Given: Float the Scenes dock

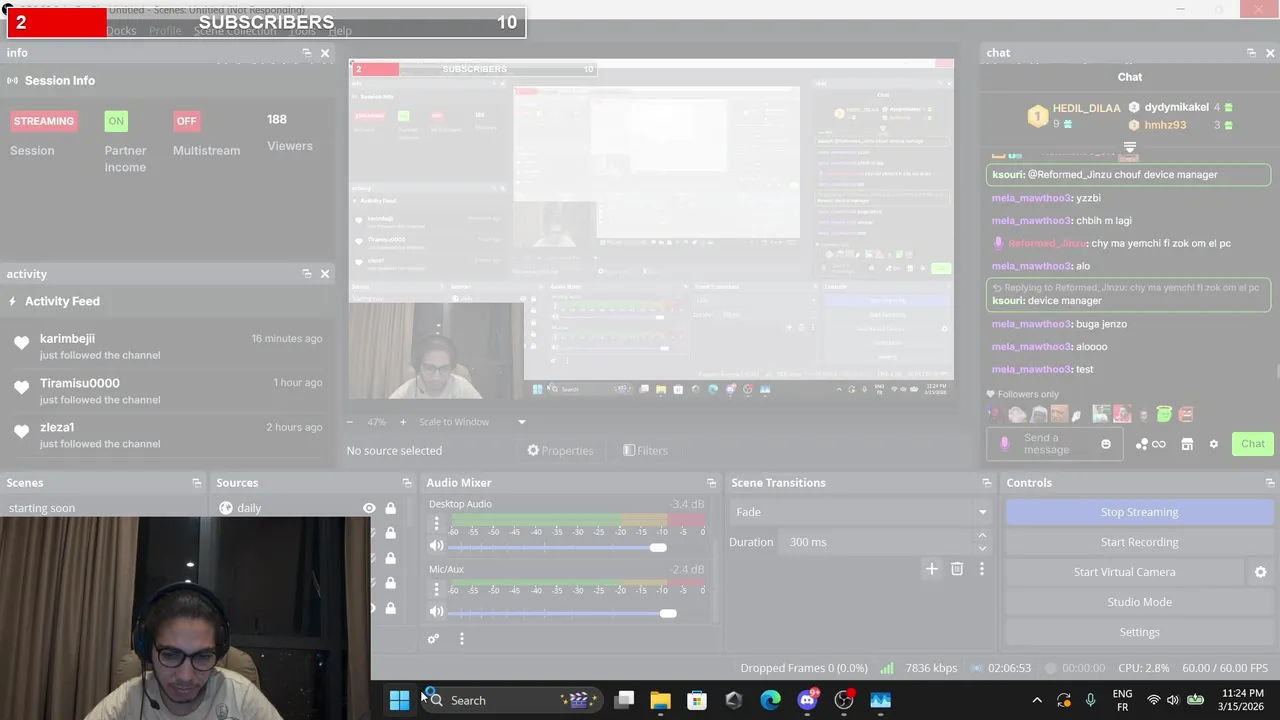Looking at the screenshot, I should click(x=197, y=483).
